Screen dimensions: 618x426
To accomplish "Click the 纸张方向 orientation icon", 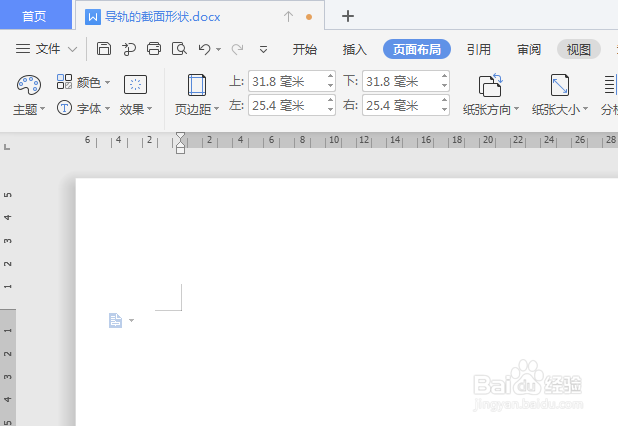I will [x=491, y=85].
